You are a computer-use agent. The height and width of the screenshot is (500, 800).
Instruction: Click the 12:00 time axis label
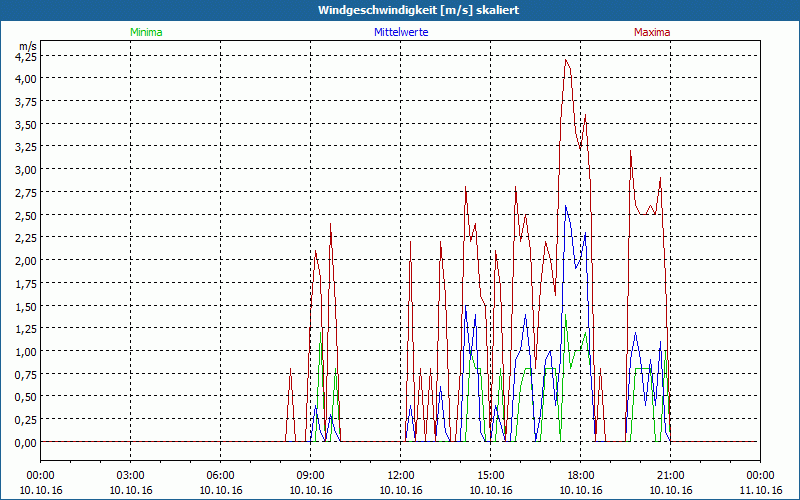(x=401, y=476)
